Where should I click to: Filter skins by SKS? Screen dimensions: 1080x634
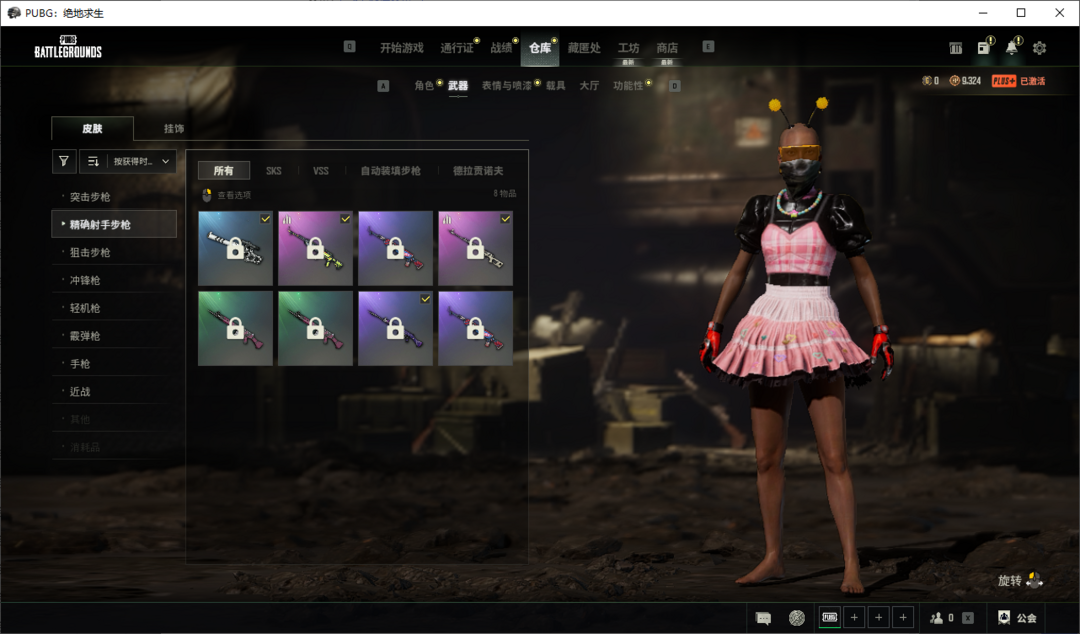[x=273, y=170]
